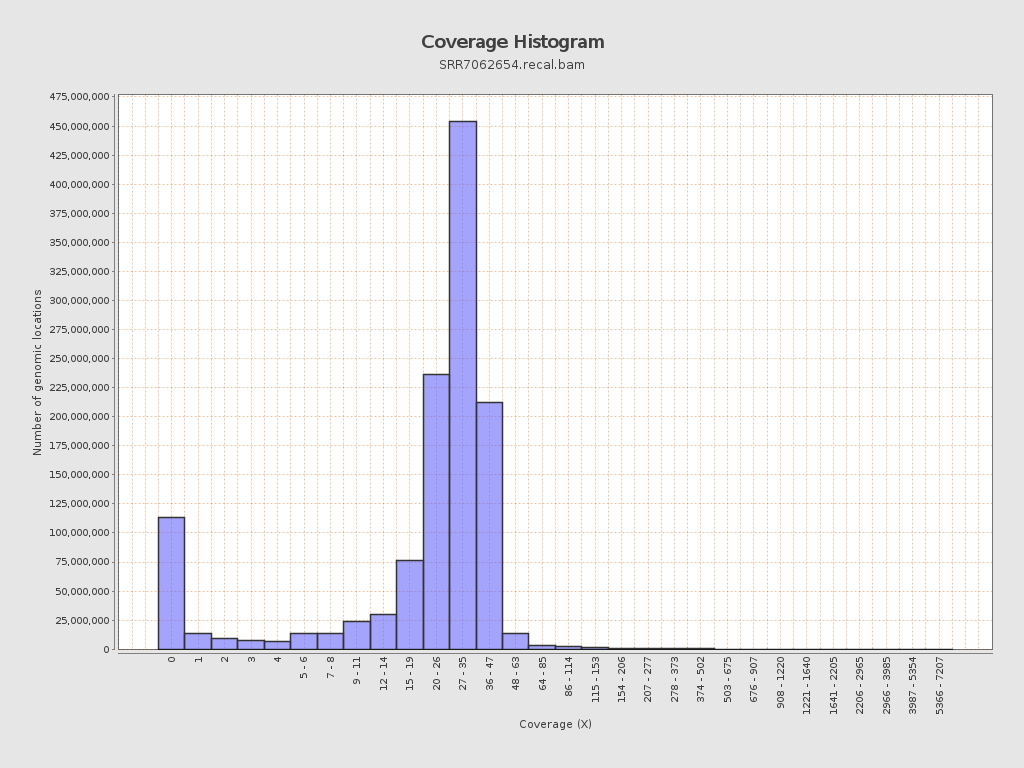This screenshot has width=1024, height=768.
Task: Click the 125,000,000 y-axis tick label
Action: click(79, 504)
